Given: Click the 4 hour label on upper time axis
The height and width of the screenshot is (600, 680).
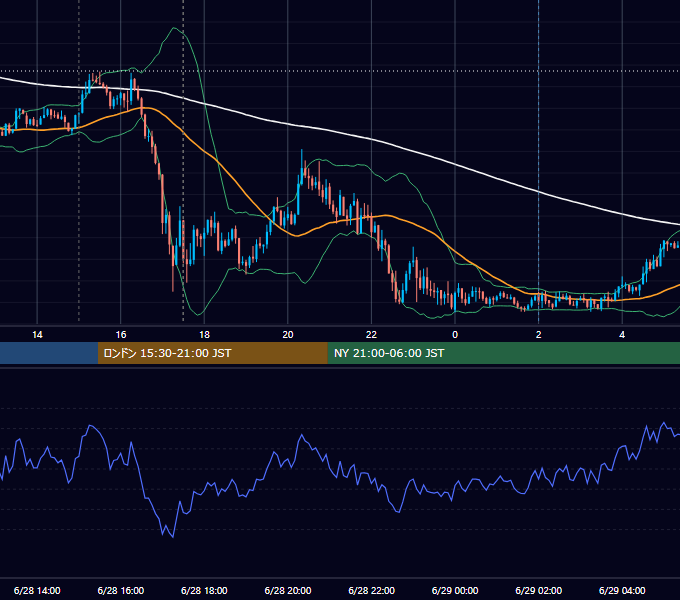Looking at the screenshot, I should pyautogui.click(x=622, y=335).
